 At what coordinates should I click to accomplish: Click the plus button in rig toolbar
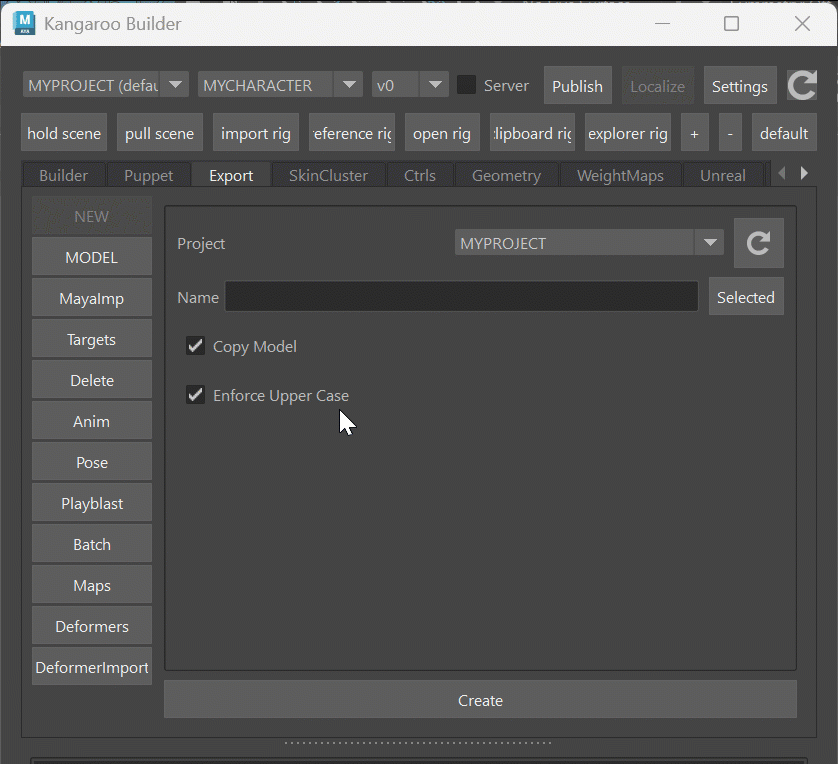[x=695, y=133]
